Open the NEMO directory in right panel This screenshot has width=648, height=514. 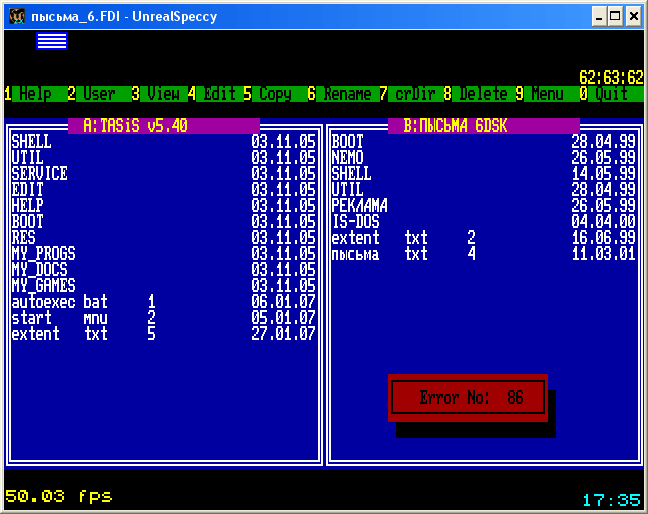[348, 158]
